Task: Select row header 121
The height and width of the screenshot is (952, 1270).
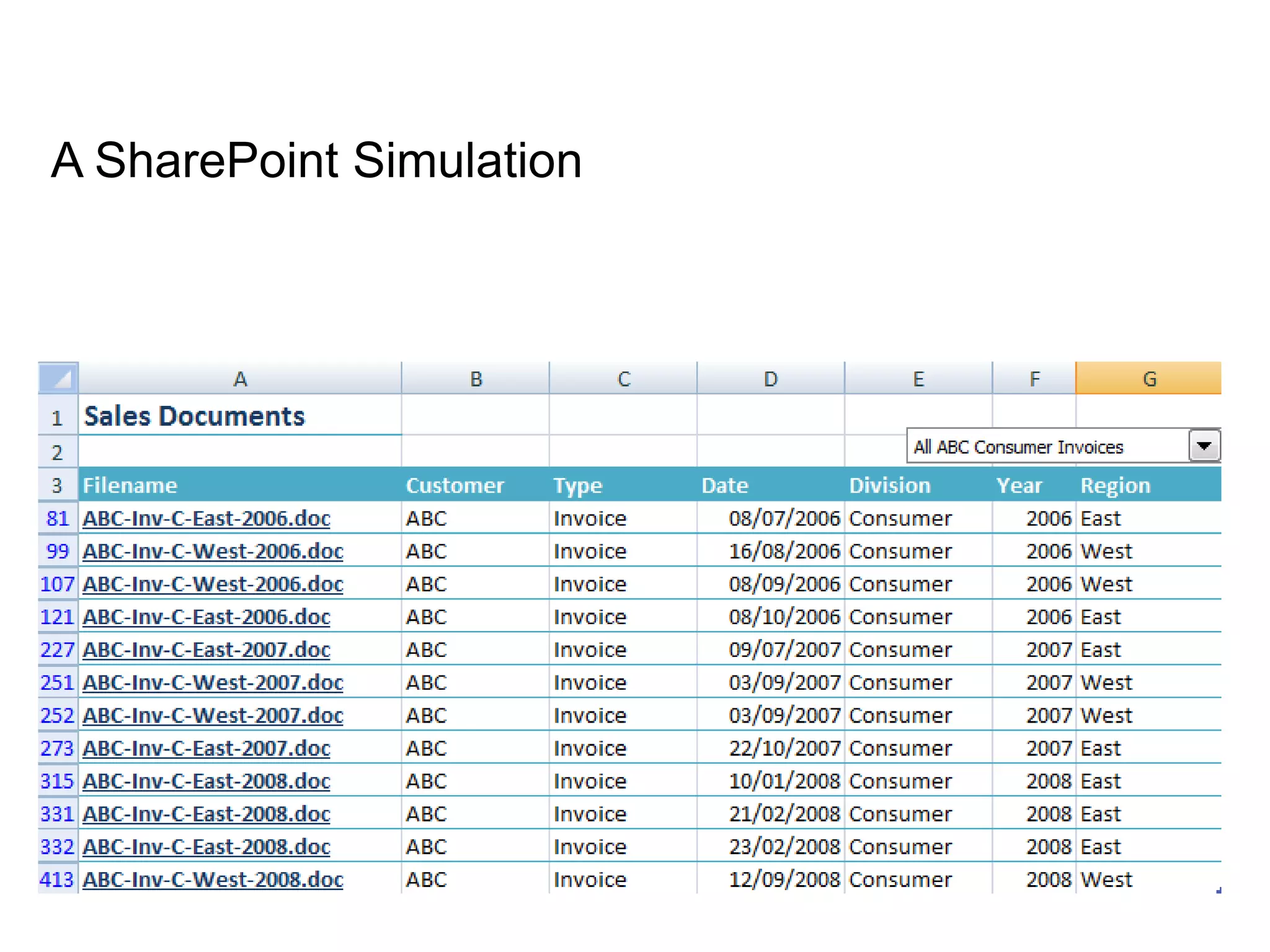Action: tap(58, 617)
